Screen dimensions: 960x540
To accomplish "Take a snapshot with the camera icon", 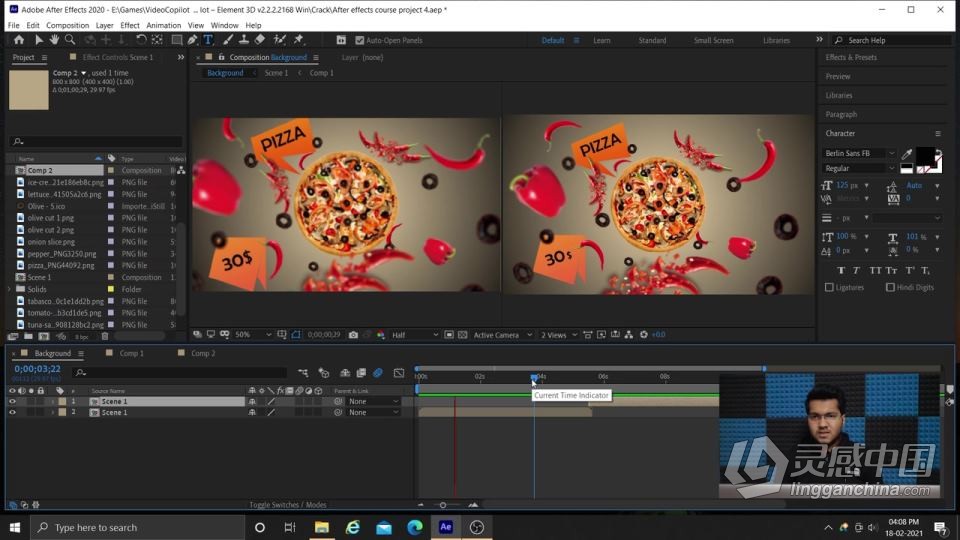I will [x=353, y=335].
